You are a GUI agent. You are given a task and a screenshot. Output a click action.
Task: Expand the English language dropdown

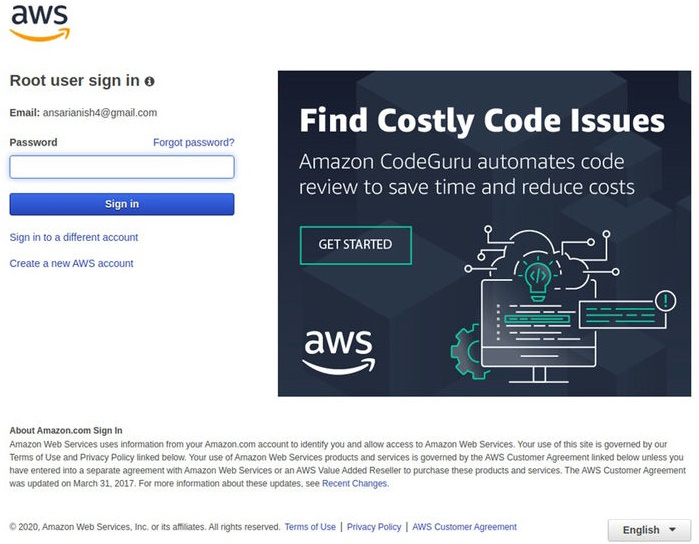click(649, 530)
